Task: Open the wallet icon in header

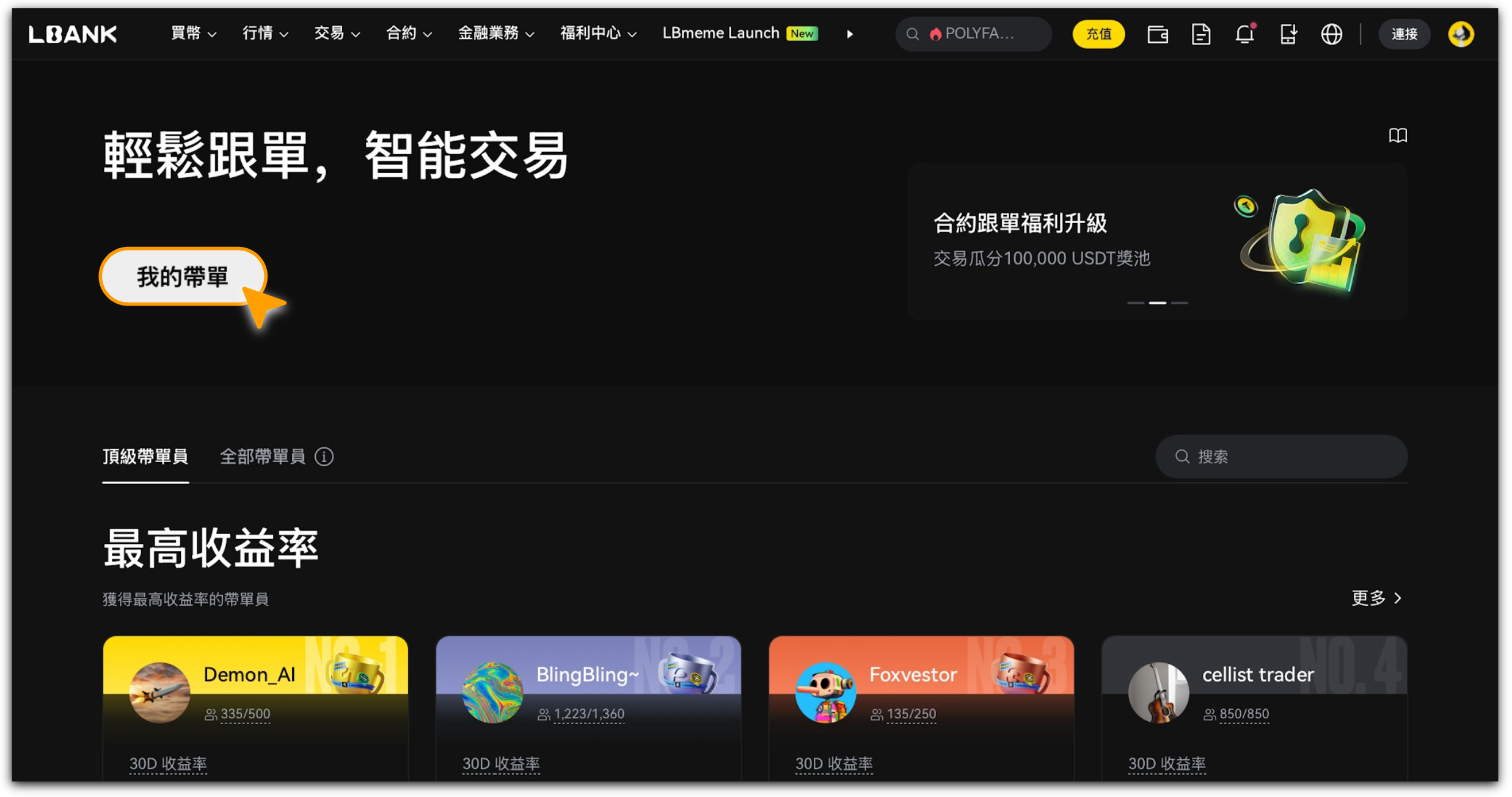Action: point(1157,34)
